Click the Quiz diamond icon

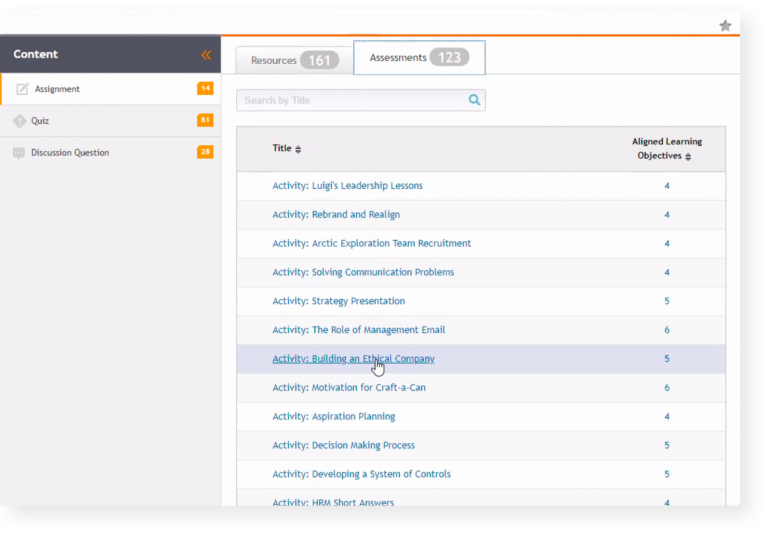(19, 121)
